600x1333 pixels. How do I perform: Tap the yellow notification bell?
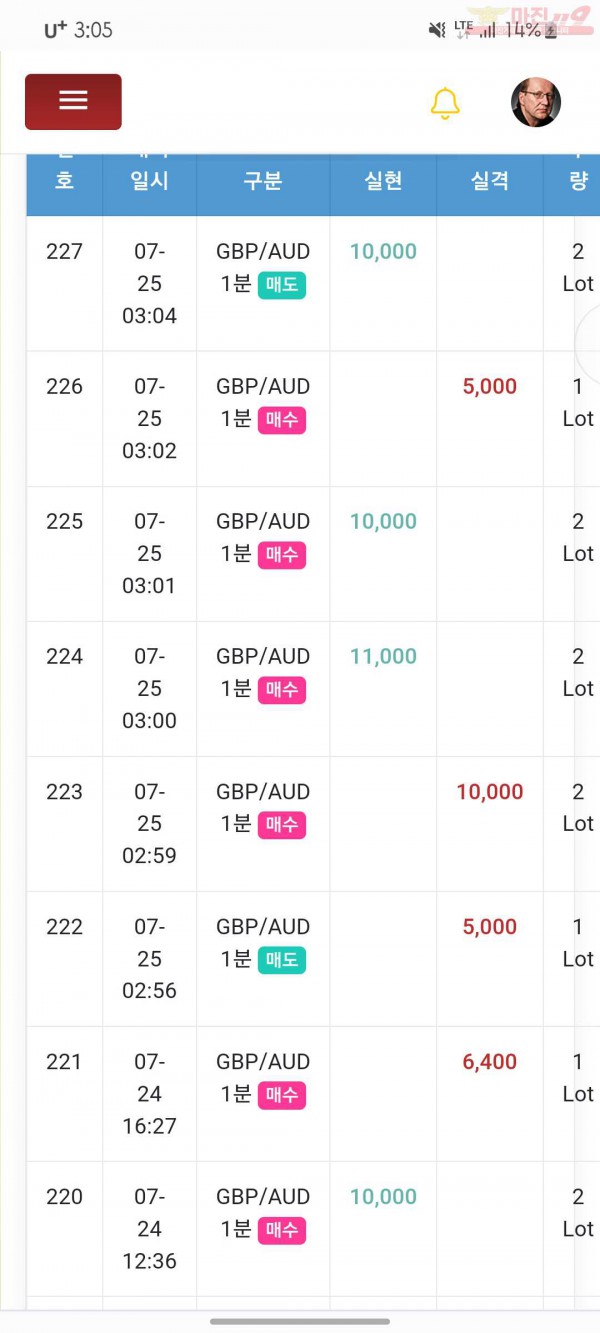[445, 103]
